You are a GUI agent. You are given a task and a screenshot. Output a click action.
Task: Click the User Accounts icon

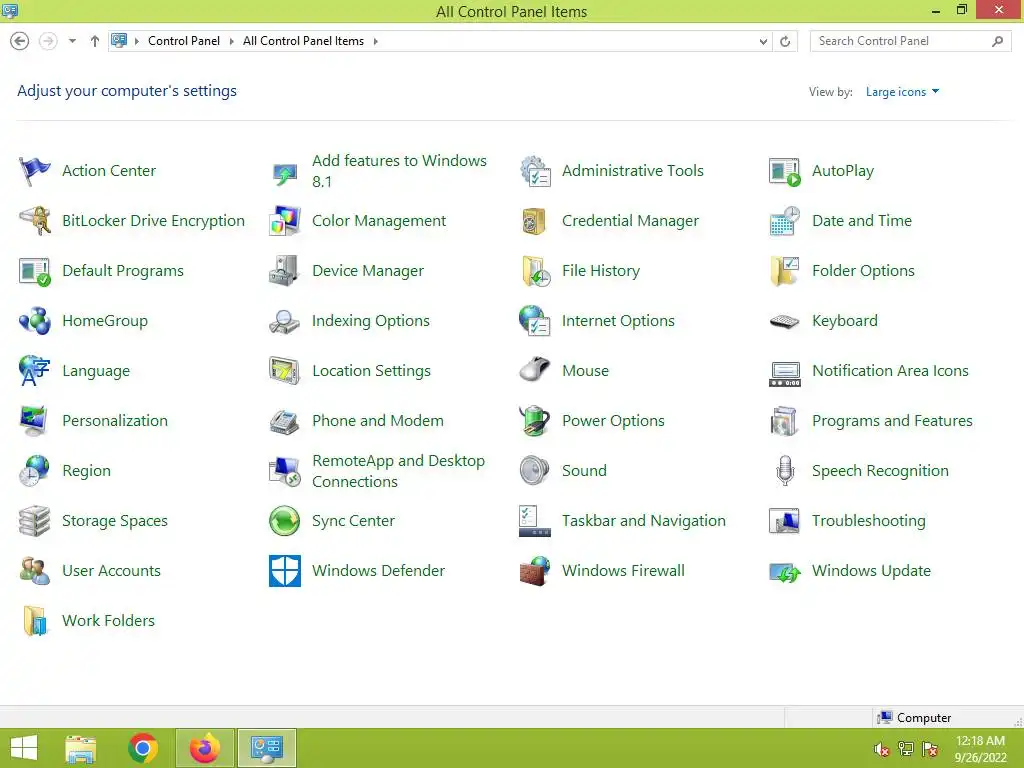click(34, 571)
